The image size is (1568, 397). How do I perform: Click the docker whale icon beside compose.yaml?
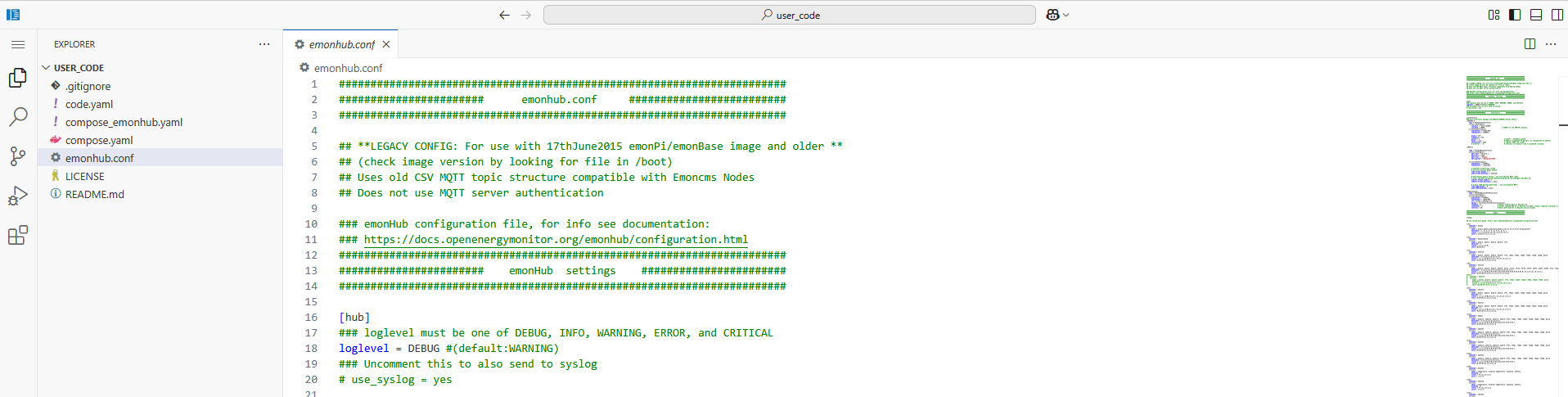[x=56, y=139]
